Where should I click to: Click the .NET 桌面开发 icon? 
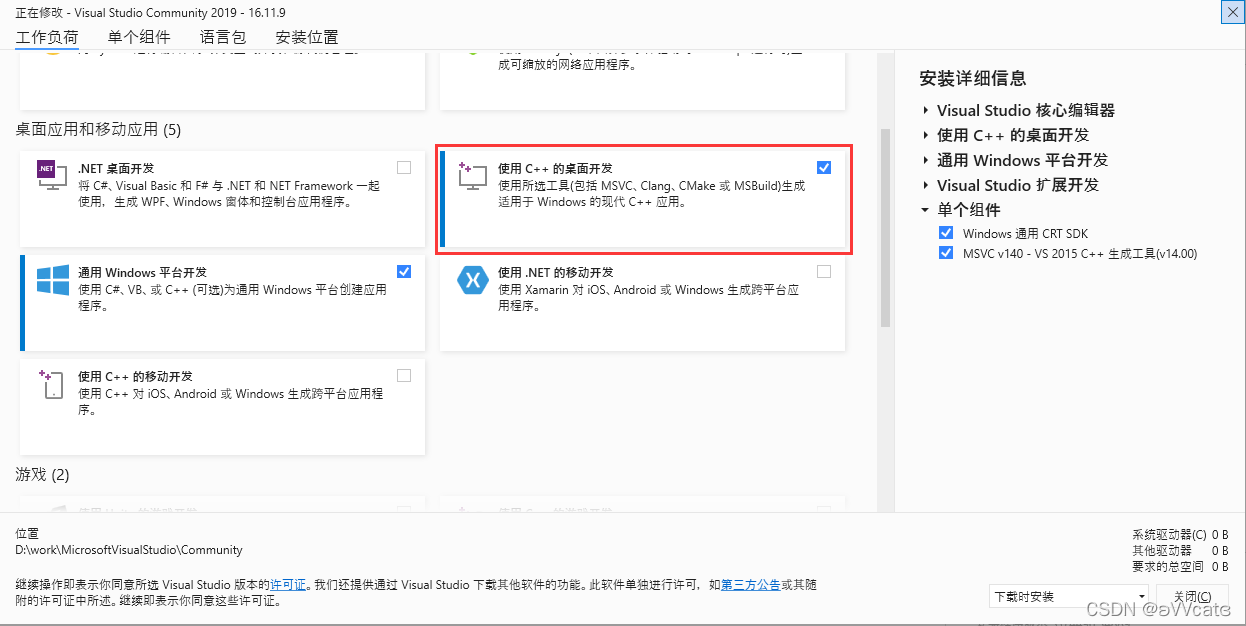point(50,172)
